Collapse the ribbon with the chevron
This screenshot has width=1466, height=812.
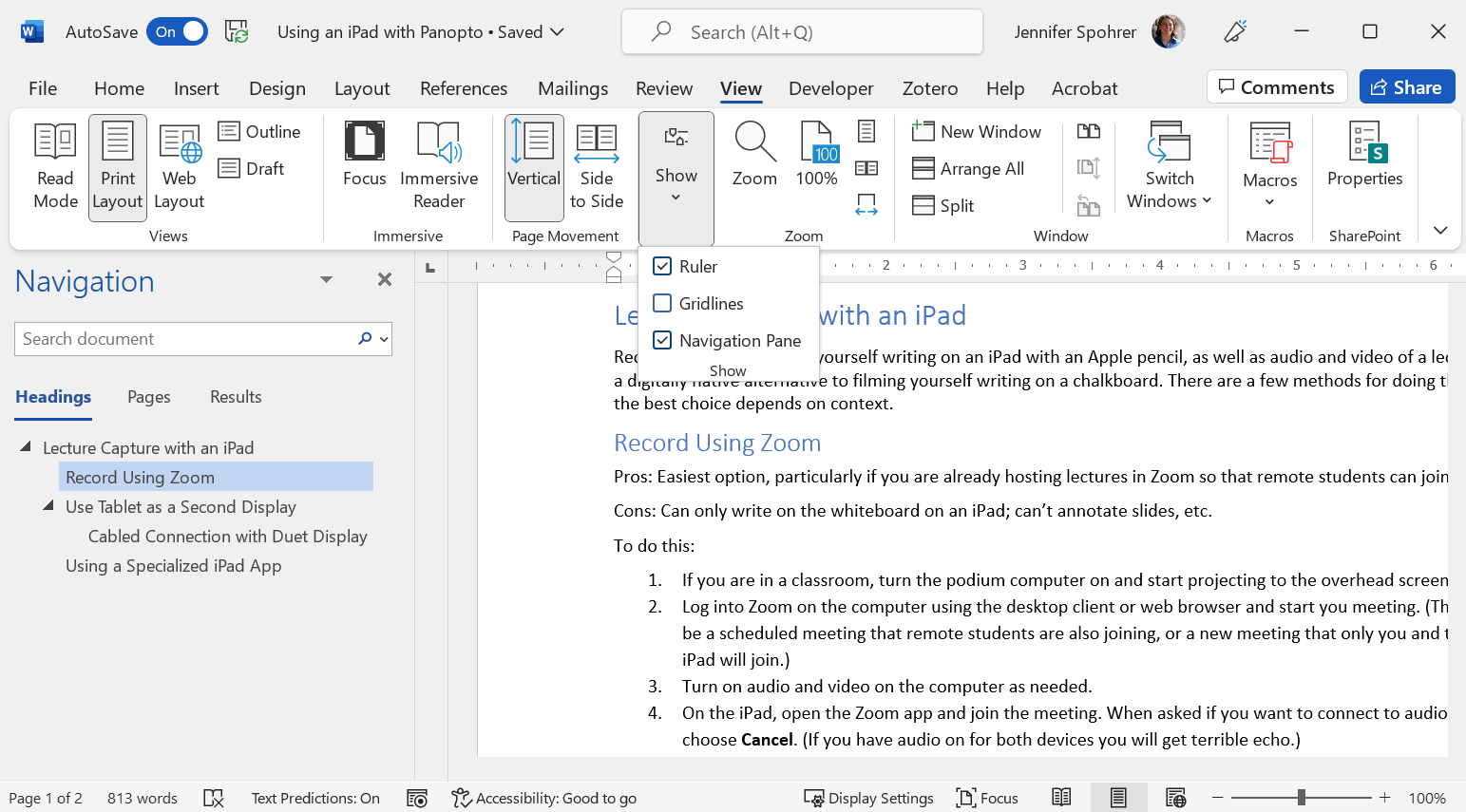1440,231
